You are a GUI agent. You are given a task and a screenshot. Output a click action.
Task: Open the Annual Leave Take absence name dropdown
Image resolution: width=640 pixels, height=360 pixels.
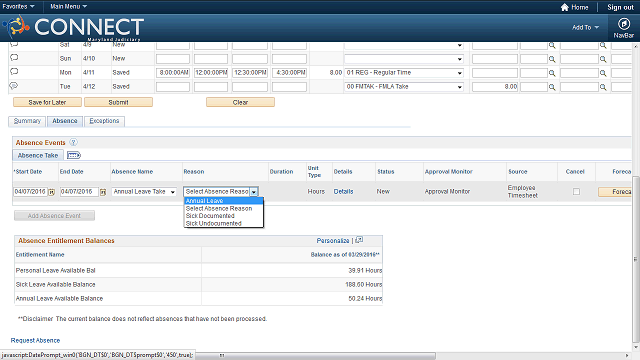(144, 191)
